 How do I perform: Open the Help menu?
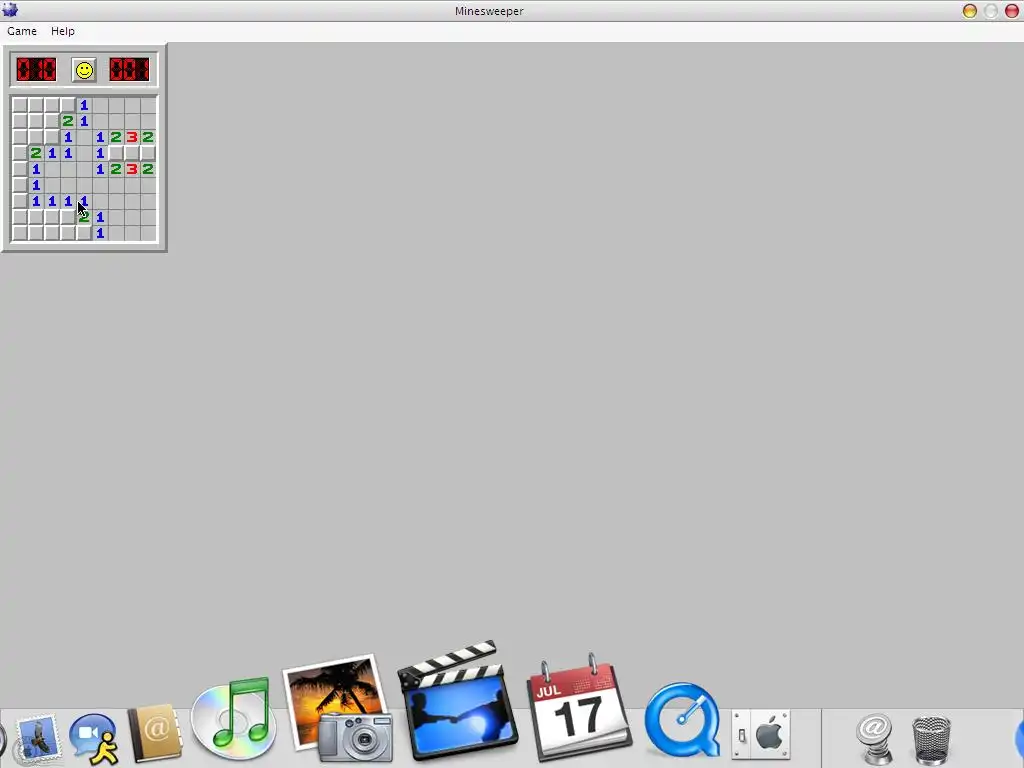[63, 31]
